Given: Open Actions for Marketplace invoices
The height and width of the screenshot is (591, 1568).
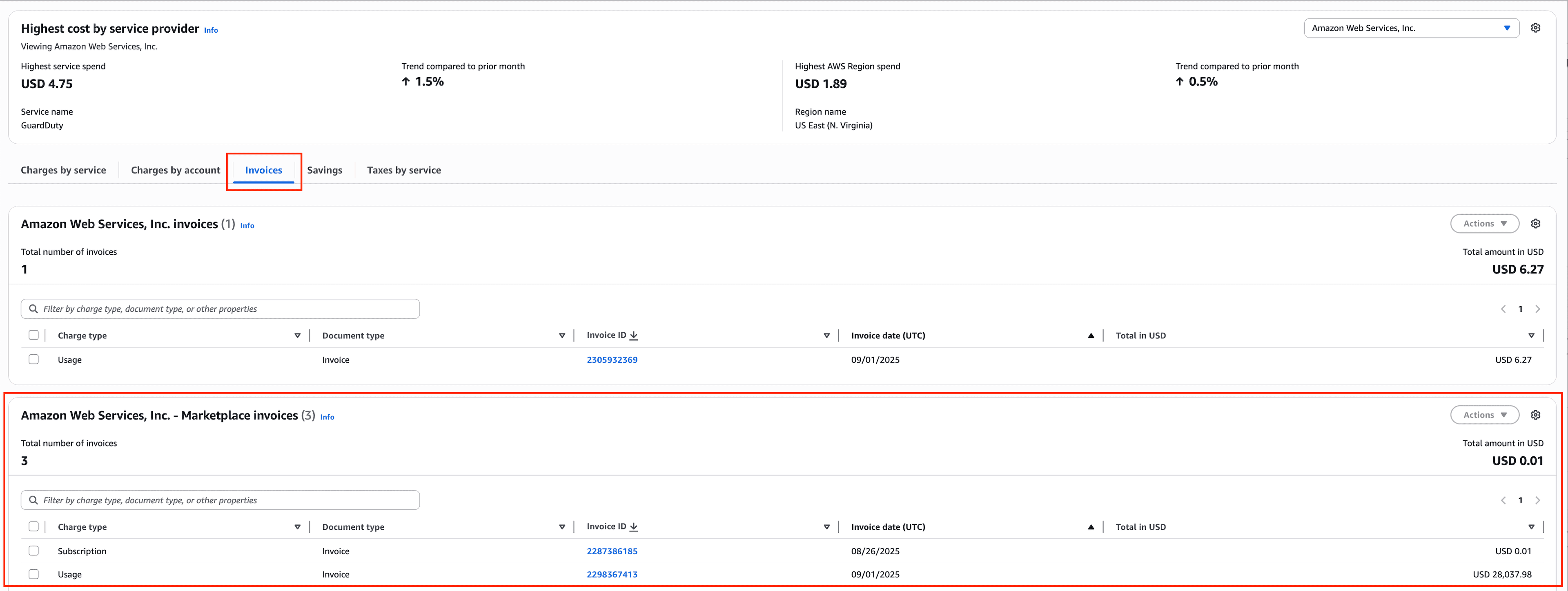Looking at the screenshot, I should coord(1485,415).
